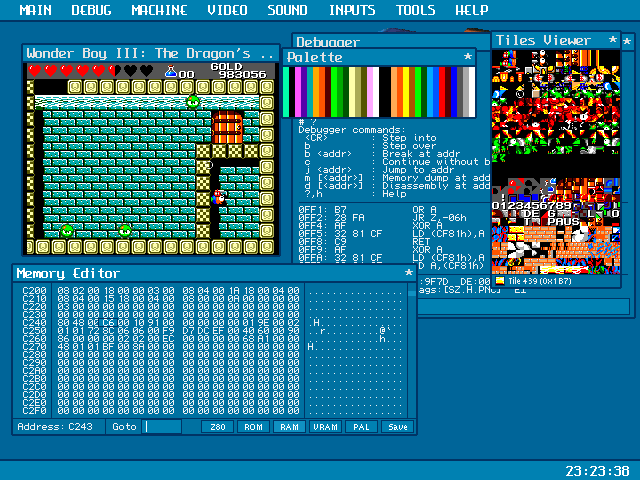Click the Debugger window title
The height and width of the screenshot is (480, 640).
coord(328,42)
